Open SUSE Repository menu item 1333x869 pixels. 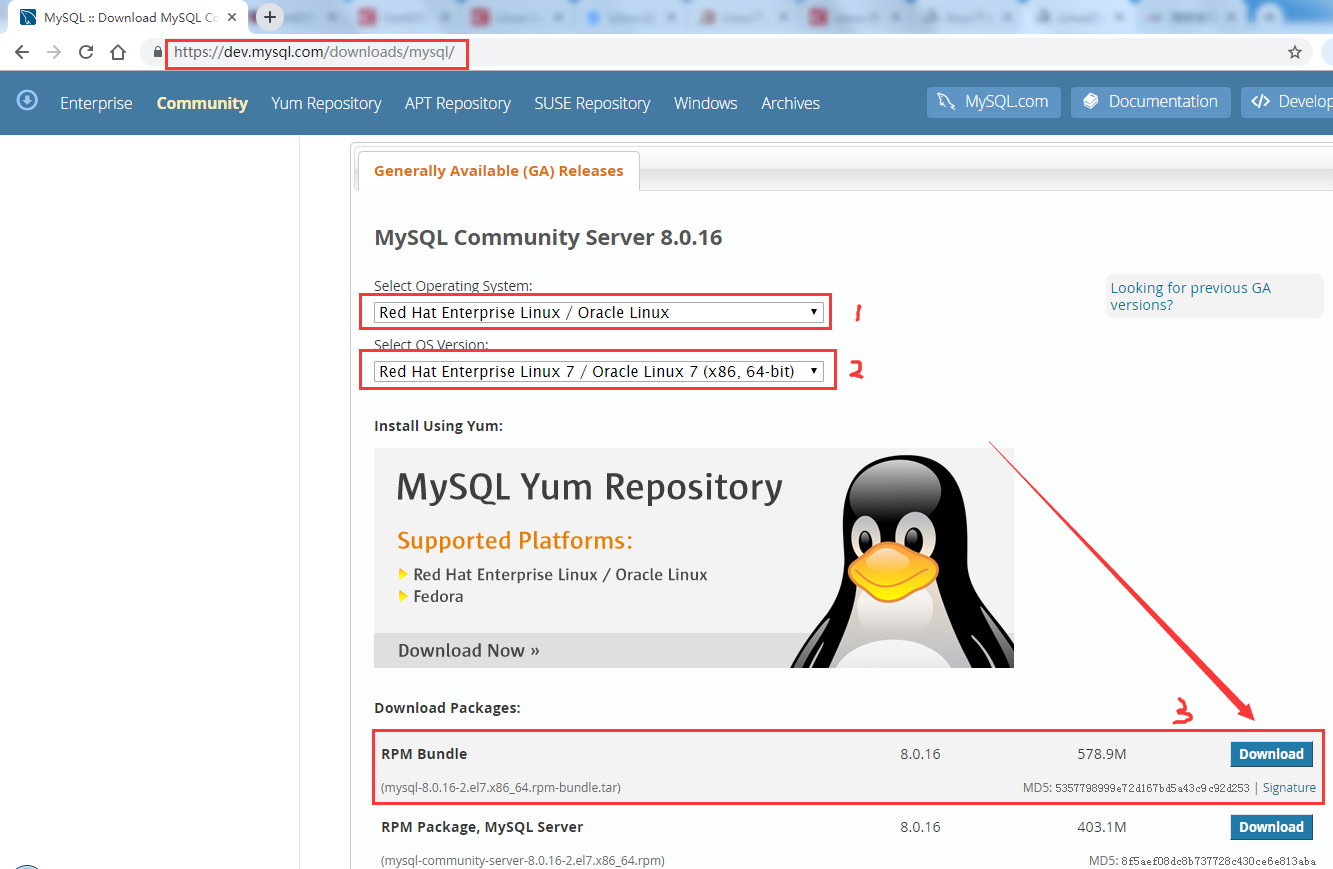tap(592, 103)
